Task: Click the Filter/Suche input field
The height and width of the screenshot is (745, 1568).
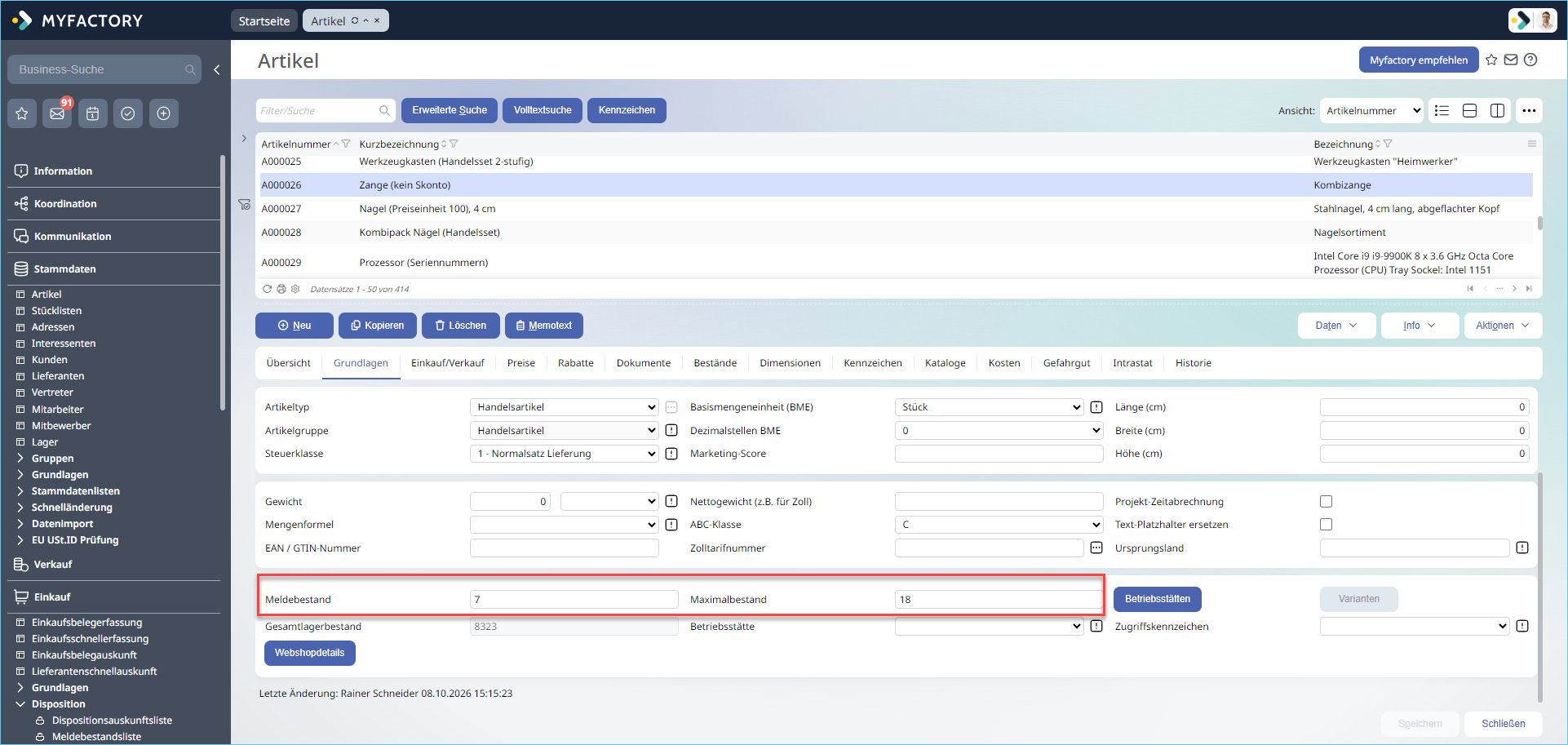Action: pos(326,111)
